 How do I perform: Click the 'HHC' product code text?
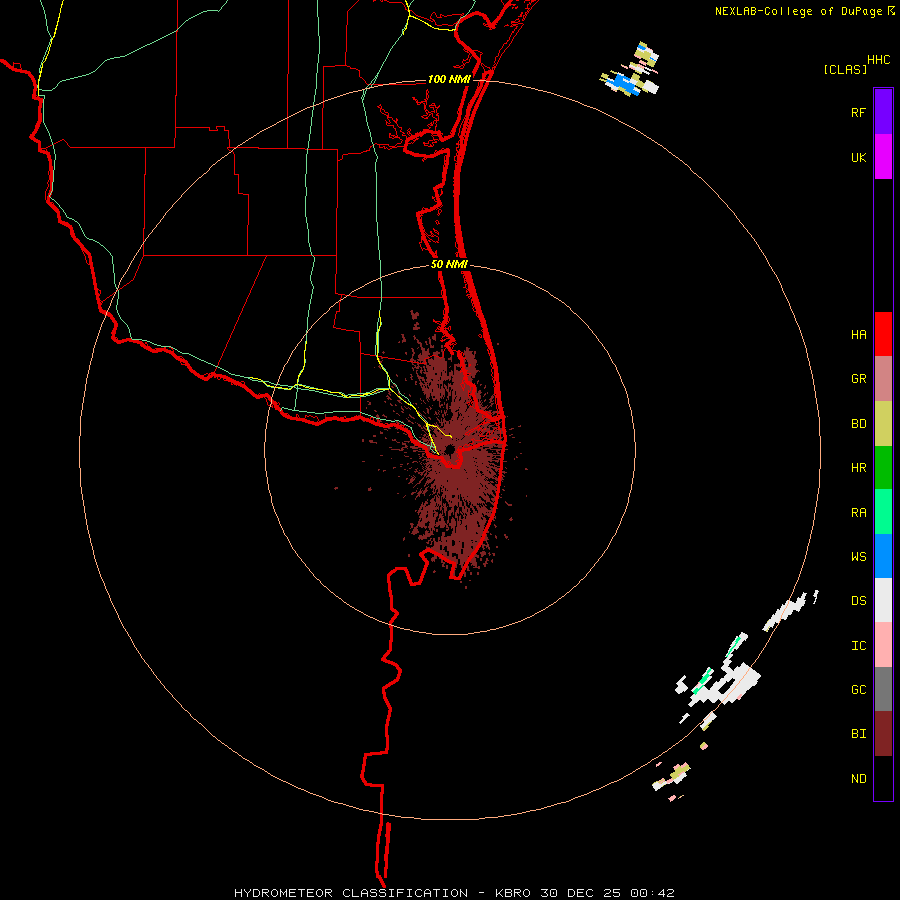[878, 60]
